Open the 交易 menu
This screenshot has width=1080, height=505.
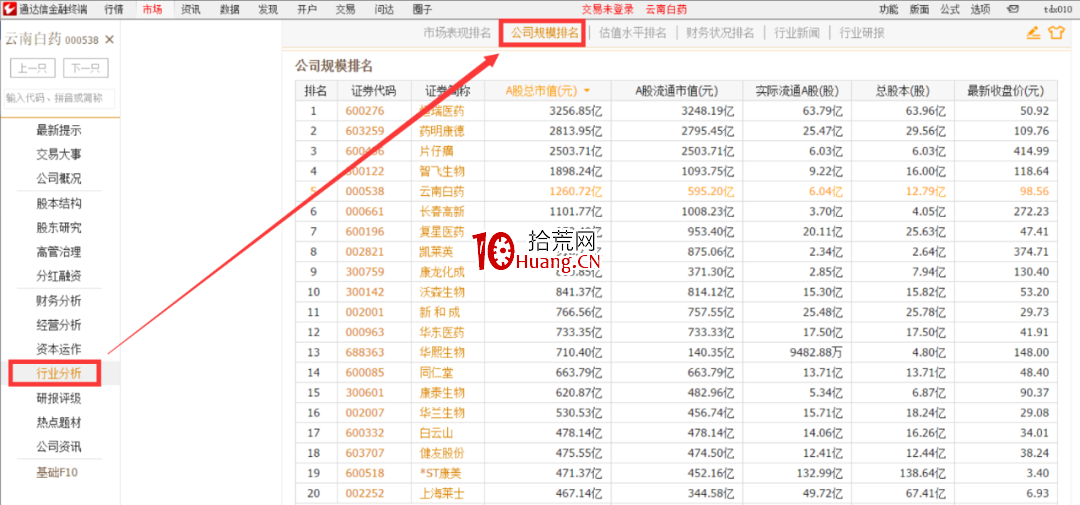click(x=345, y=10)
